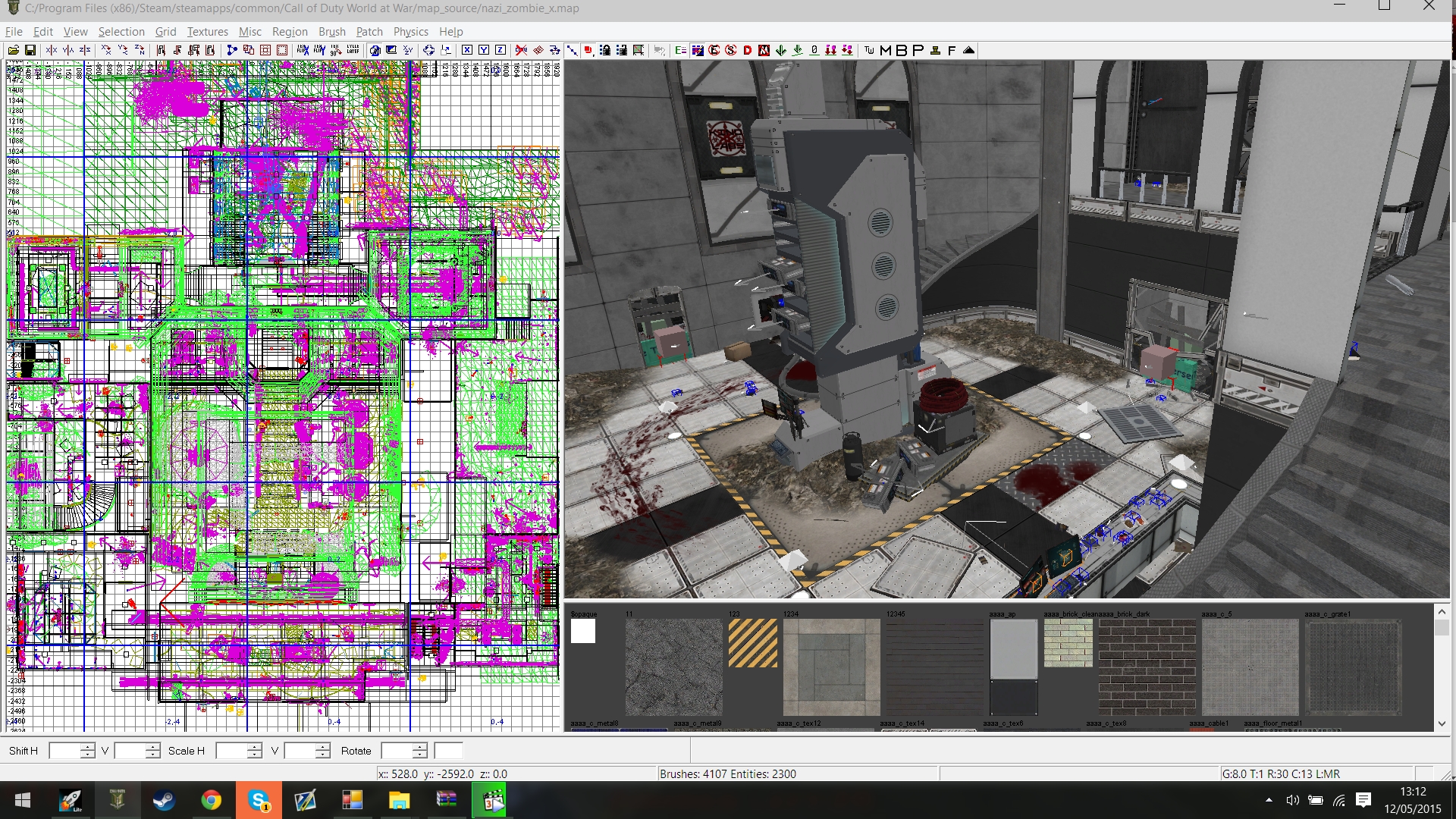The image size is (1456, 819).
Task: Click texture browser scrollbar up arrow
Action: (x=1442, y=611)
